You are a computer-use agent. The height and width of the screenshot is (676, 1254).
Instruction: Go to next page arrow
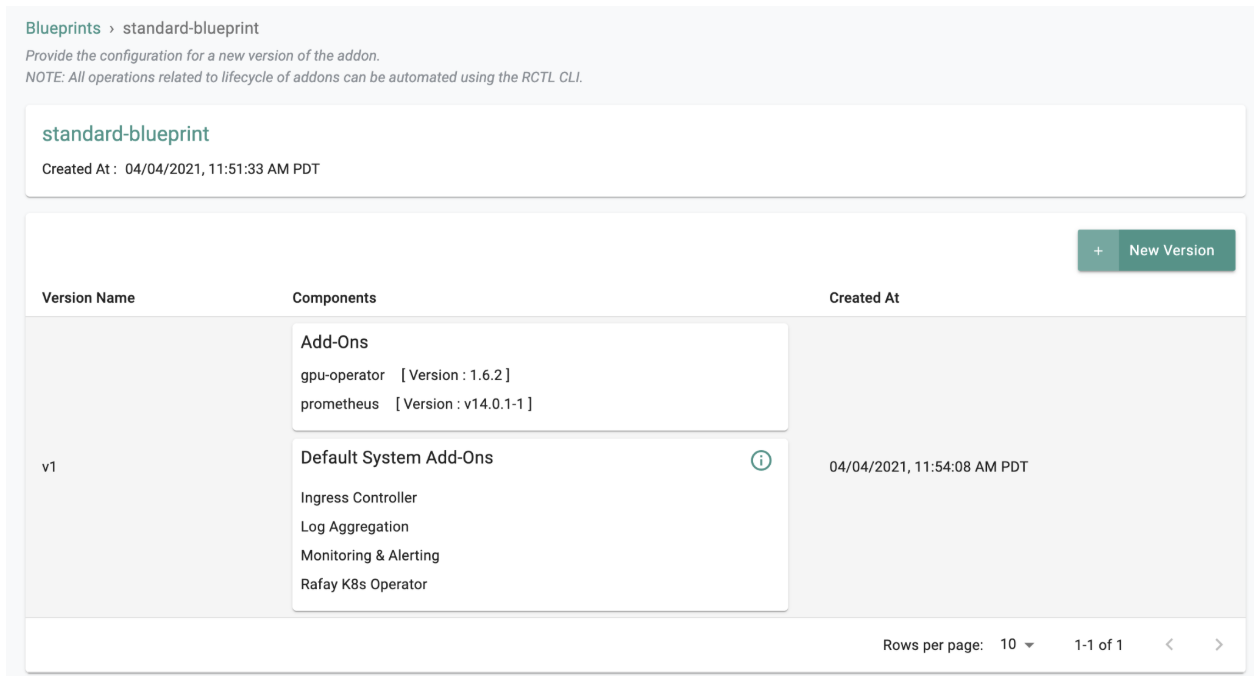1218,645
